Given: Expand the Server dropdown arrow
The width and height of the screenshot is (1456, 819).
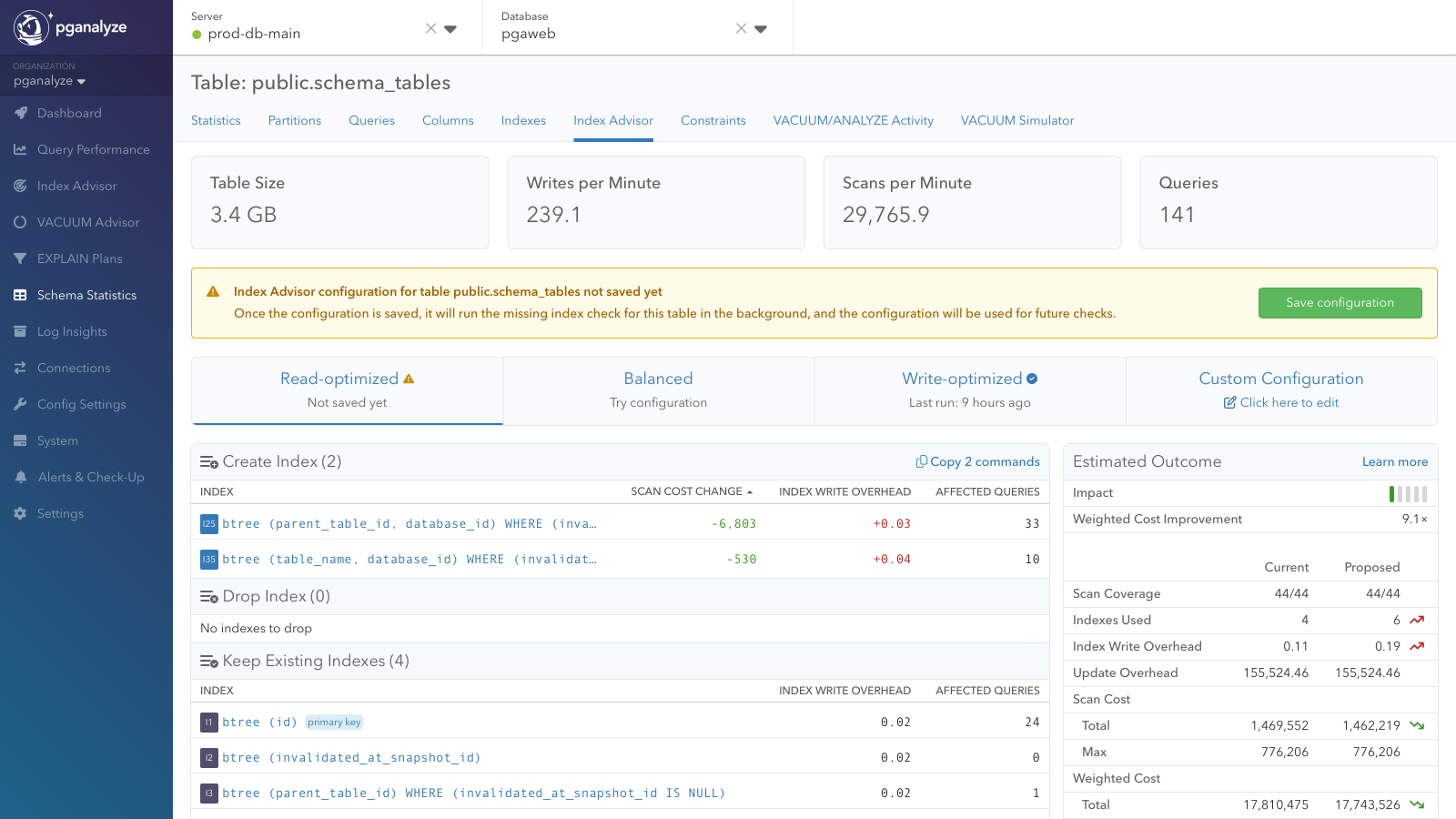Looking at the screenshot, I should coord(450,29).
